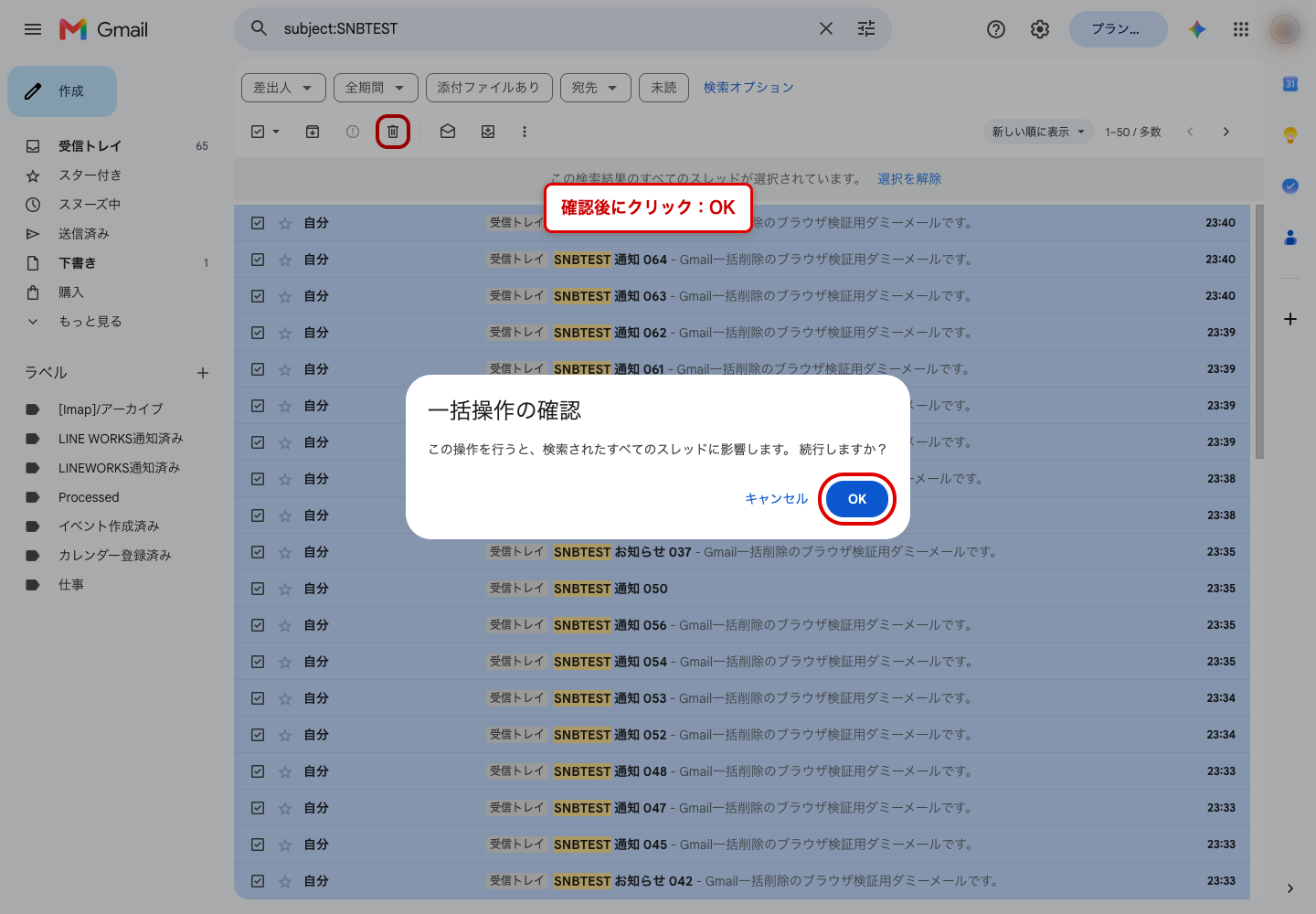Open 購入 folder

pos(71,292)
